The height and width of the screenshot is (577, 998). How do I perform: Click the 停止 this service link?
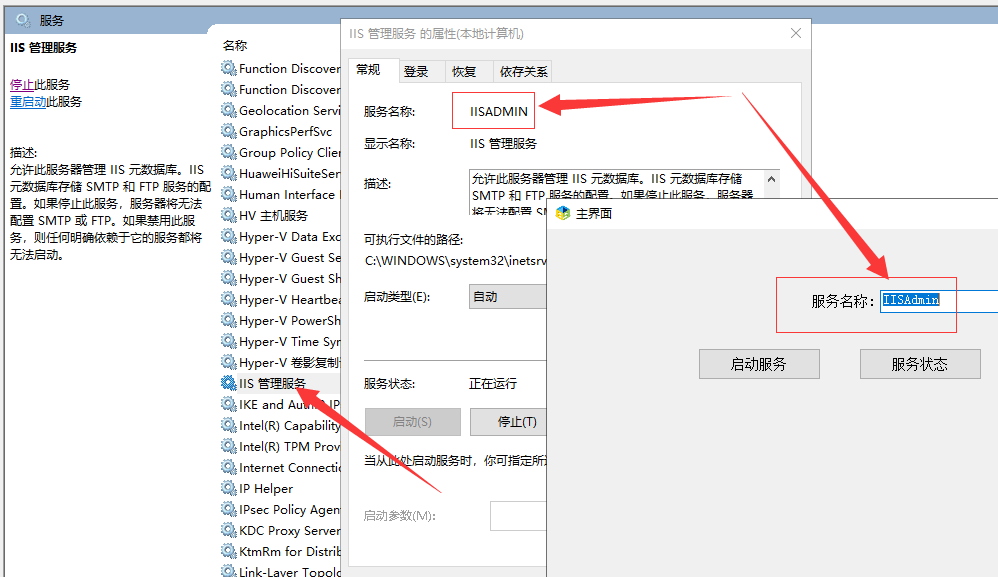coord(22,85)
